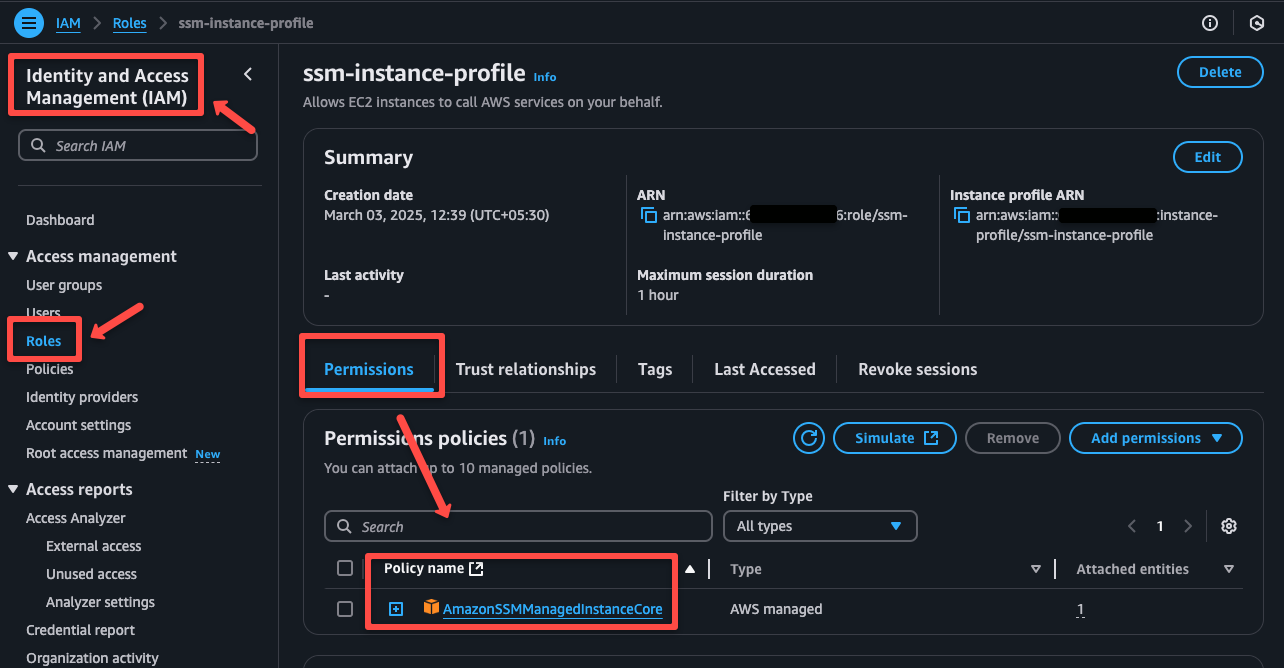Select the AmazonSSMManagedInstanceCore row checkbox
The image size is (1284, 668).
click(x=345, y=608)
